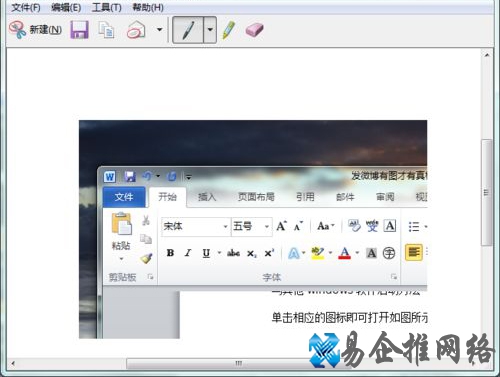Click the Cut scissors icon in Word
500x377 pixels.
coord(146,220)
